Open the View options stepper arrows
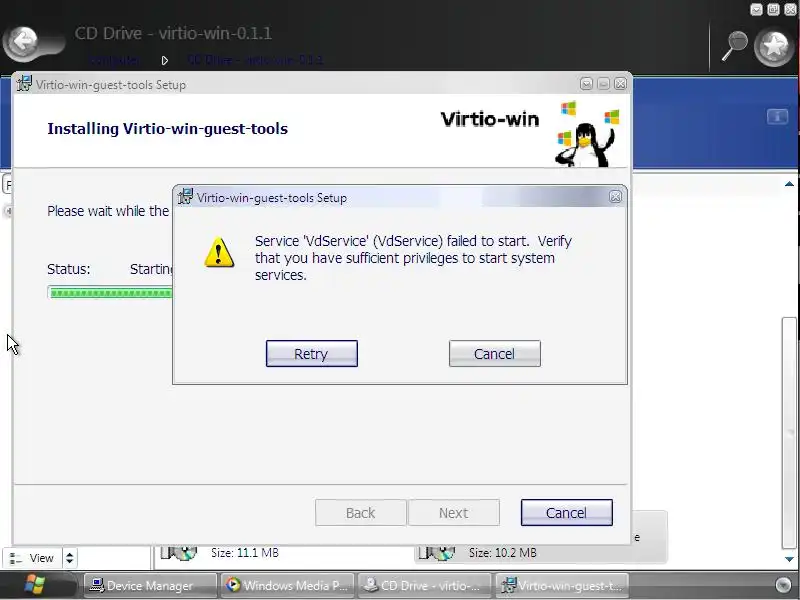Screen dimensions: 800x600 [x=69, y=558]
